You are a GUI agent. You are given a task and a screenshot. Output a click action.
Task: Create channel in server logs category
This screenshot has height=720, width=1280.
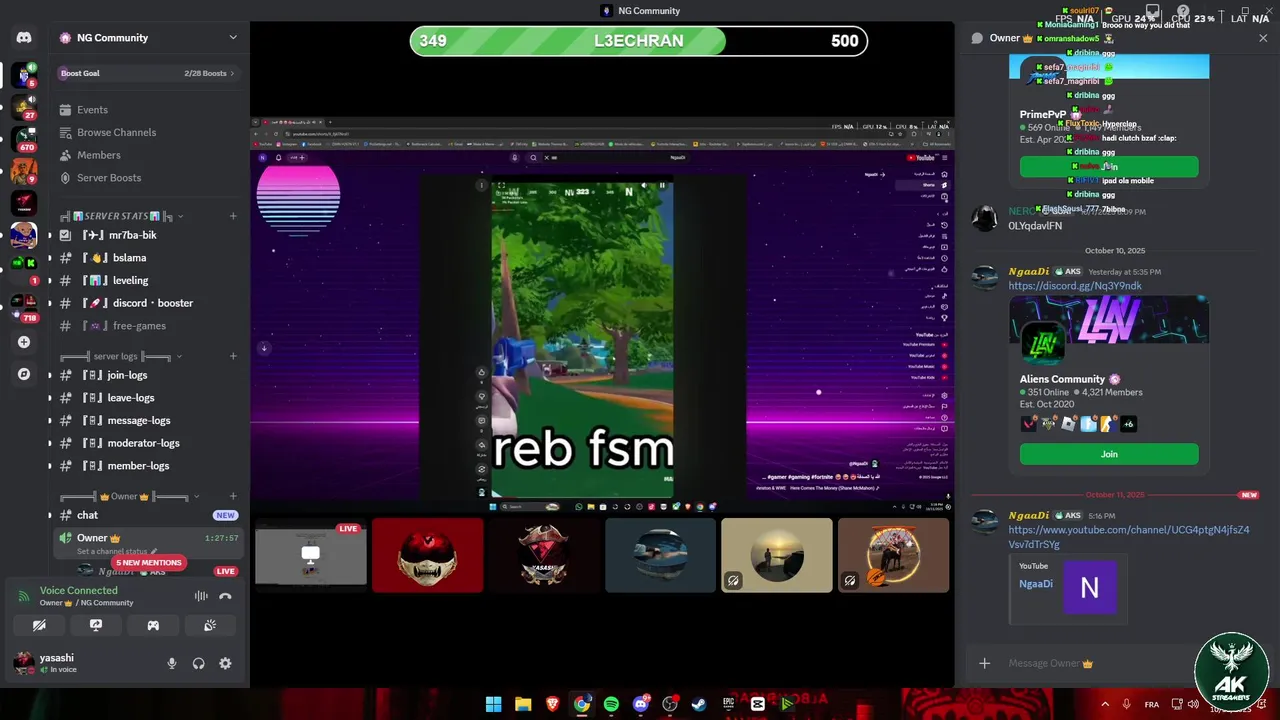(233, 356)
